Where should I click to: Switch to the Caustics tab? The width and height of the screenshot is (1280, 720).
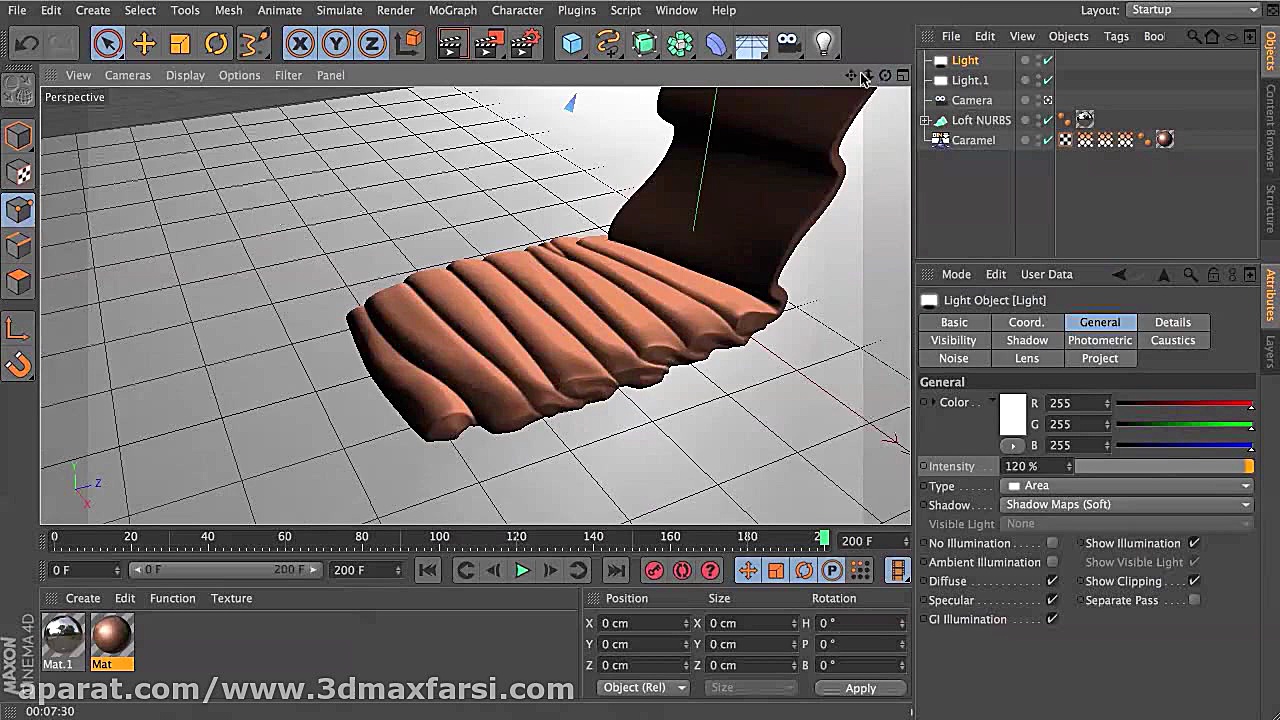pyautogui.click(x=1172, y=340)
